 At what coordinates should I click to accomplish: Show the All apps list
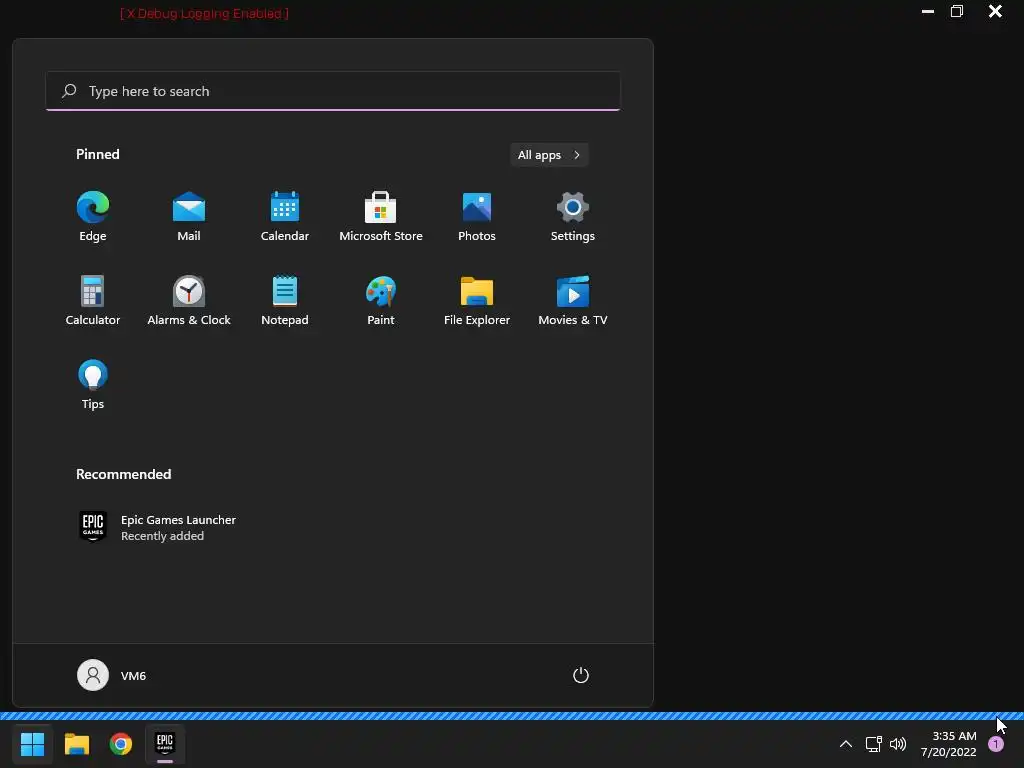[549, 155]
